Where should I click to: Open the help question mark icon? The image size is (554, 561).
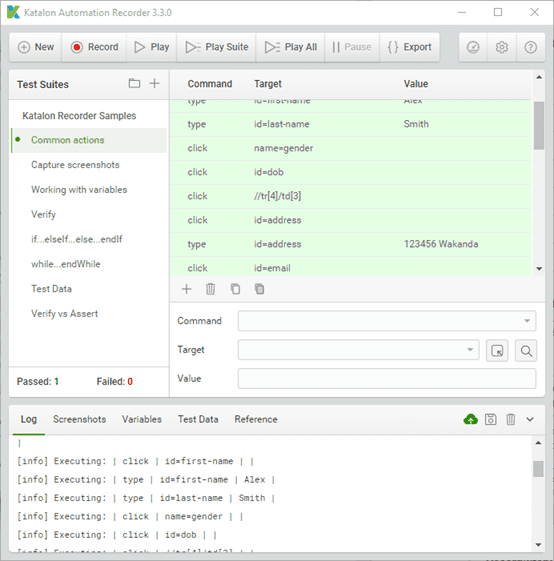pyautogui.click(x=530, y=47)
